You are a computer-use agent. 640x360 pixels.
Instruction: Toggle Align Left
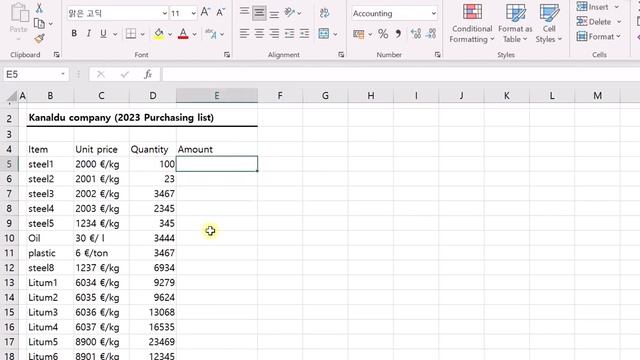coord(244,33)
